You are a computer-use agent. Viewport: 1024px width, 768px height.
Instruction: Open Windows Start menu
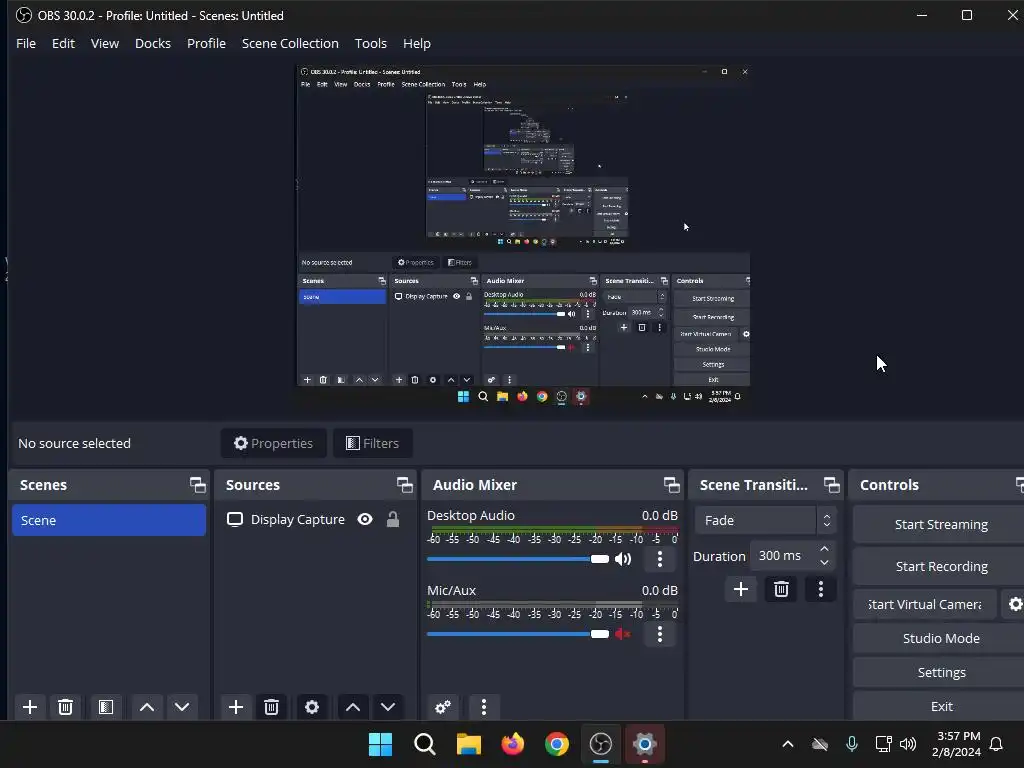point(380,744)
